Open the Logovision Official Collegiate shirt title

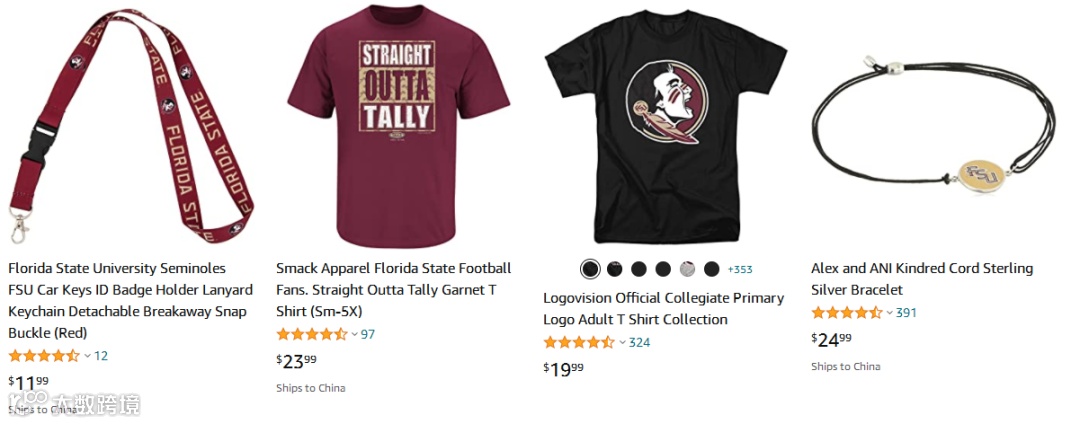(663, 309)
